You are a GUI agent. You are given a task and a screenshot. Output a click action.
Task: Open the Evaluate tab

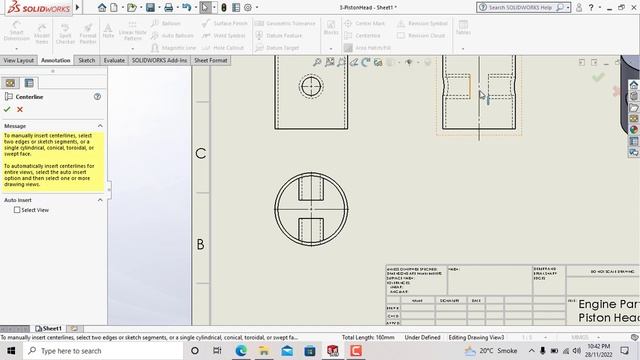114,60
